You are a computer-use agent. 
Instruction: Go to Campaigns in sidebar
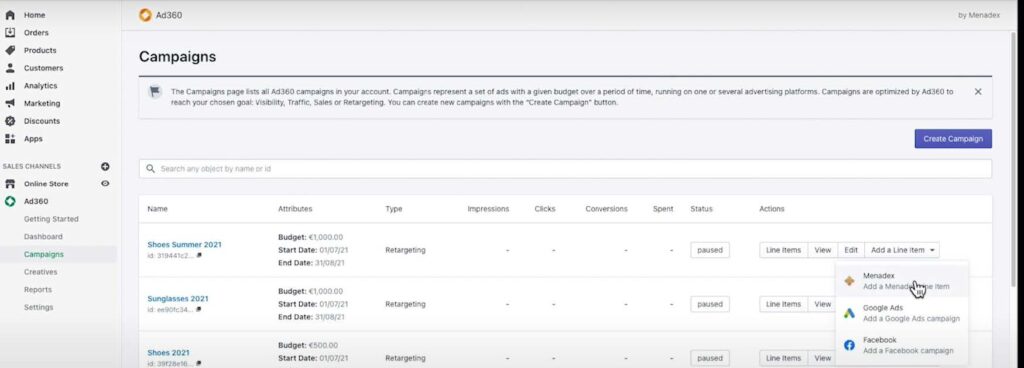pyautogui.click(x=44, y=254)
